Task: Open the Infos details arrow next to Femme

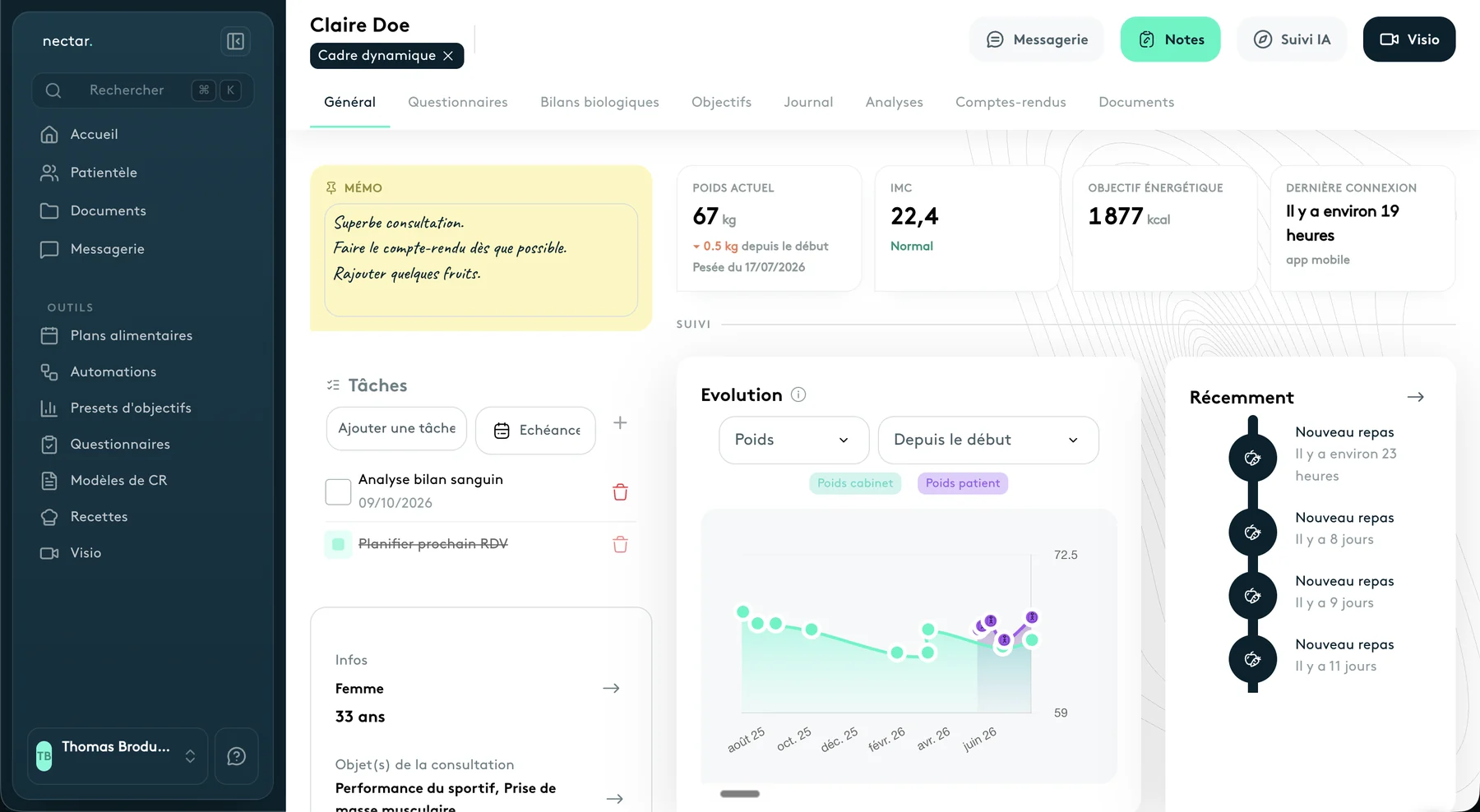Action: pyautogui.click(x=611, y=689)
